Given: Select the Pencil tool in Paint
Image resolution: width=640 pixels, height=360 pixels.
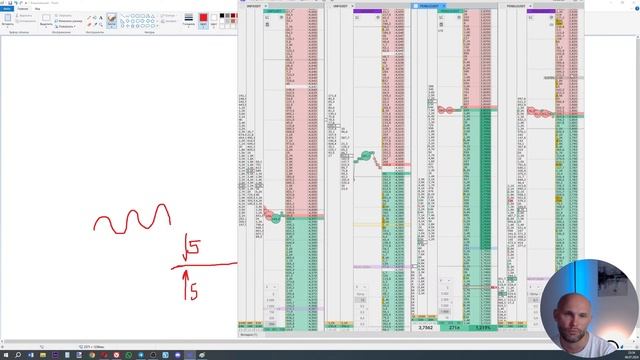Looking at the screenshot, I should (x=89, y=18).
